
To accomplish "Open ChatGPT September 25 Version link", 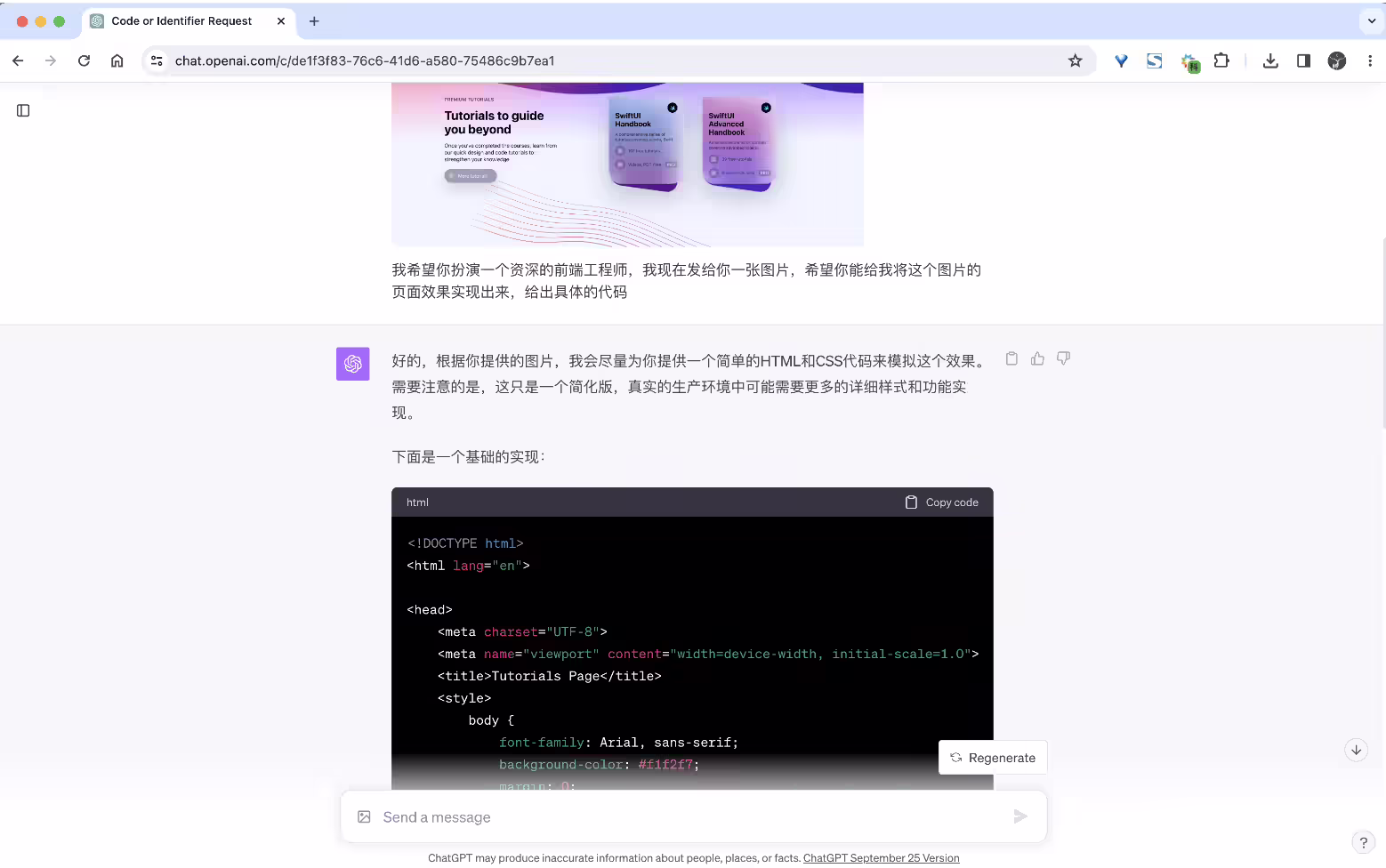I will click(x=881, y=858).
